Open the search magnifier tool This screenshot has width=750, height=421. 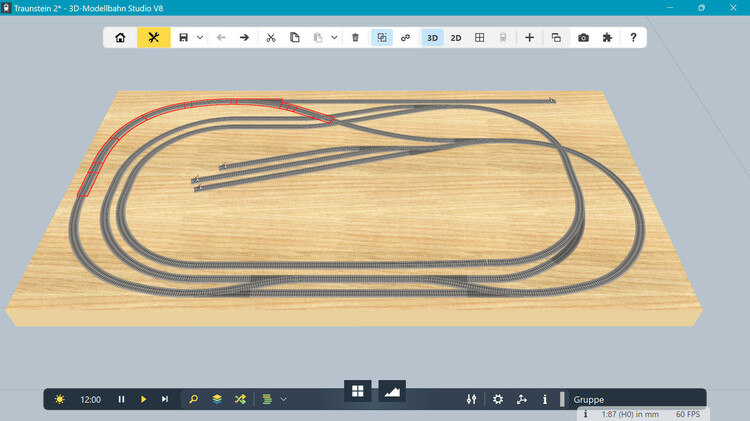tap(194, 399)
